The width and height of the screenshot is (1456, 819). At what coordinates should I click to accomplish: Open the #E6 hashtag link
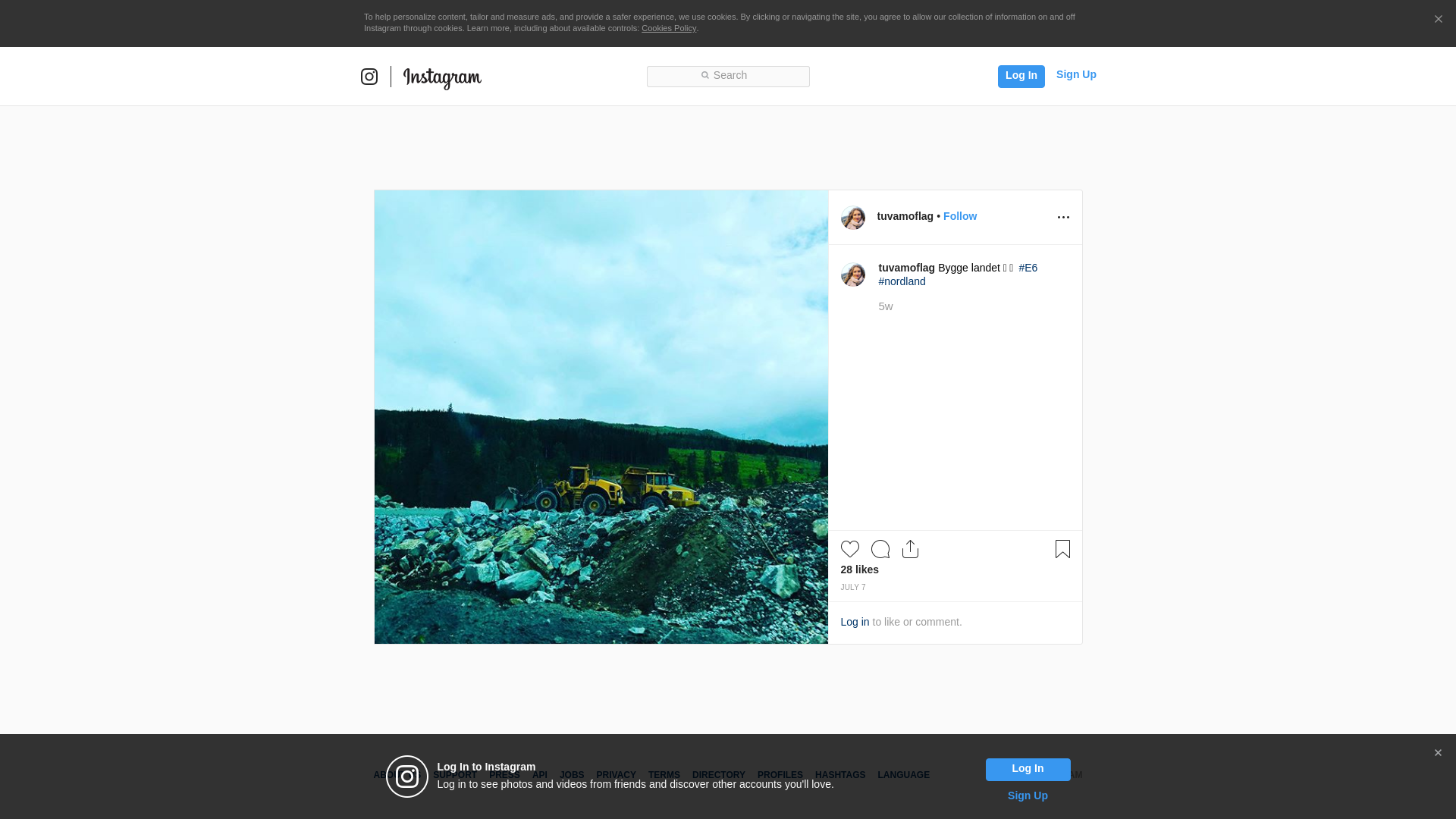1028,268
